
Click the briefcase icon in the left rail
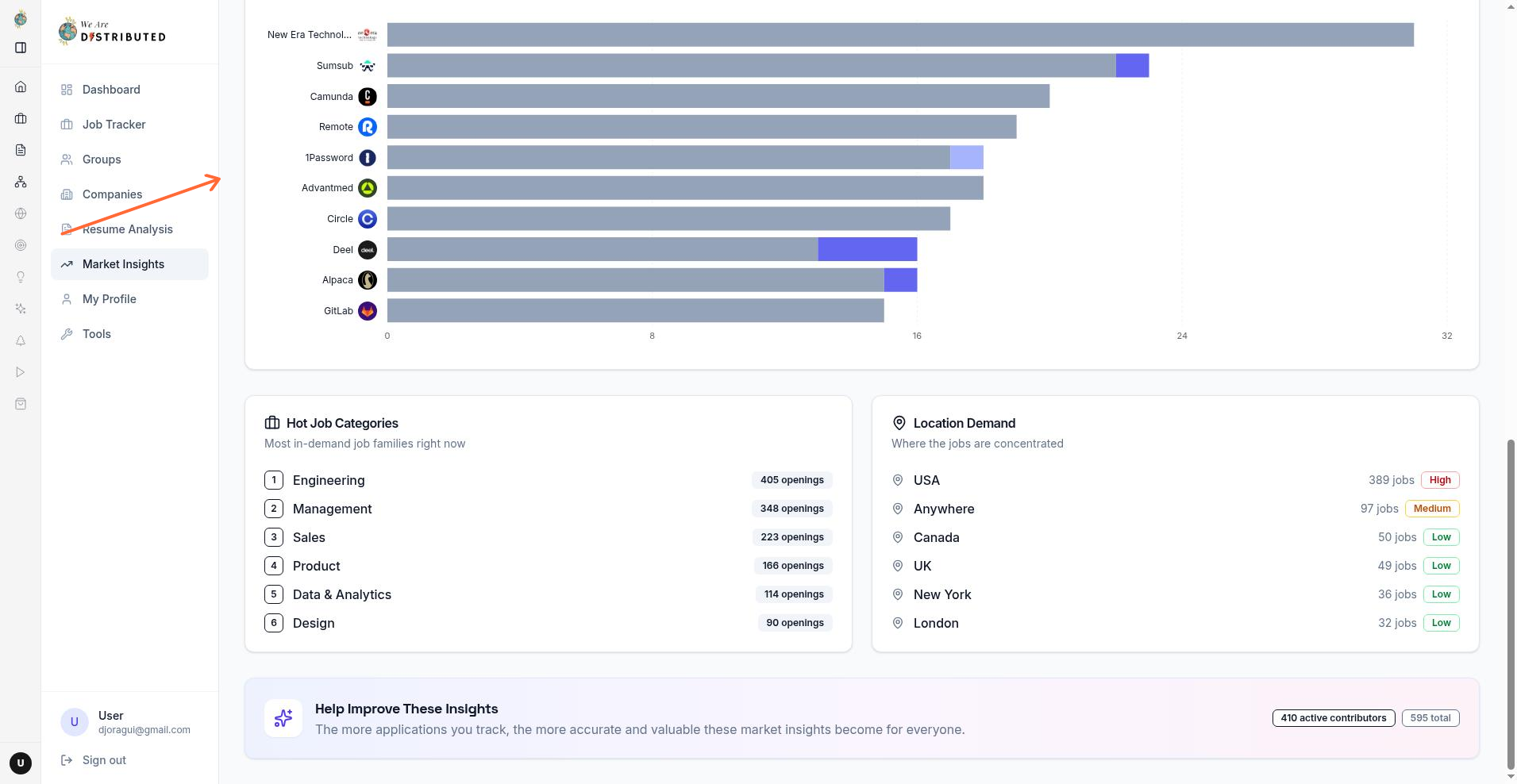[x=21, y=118]
